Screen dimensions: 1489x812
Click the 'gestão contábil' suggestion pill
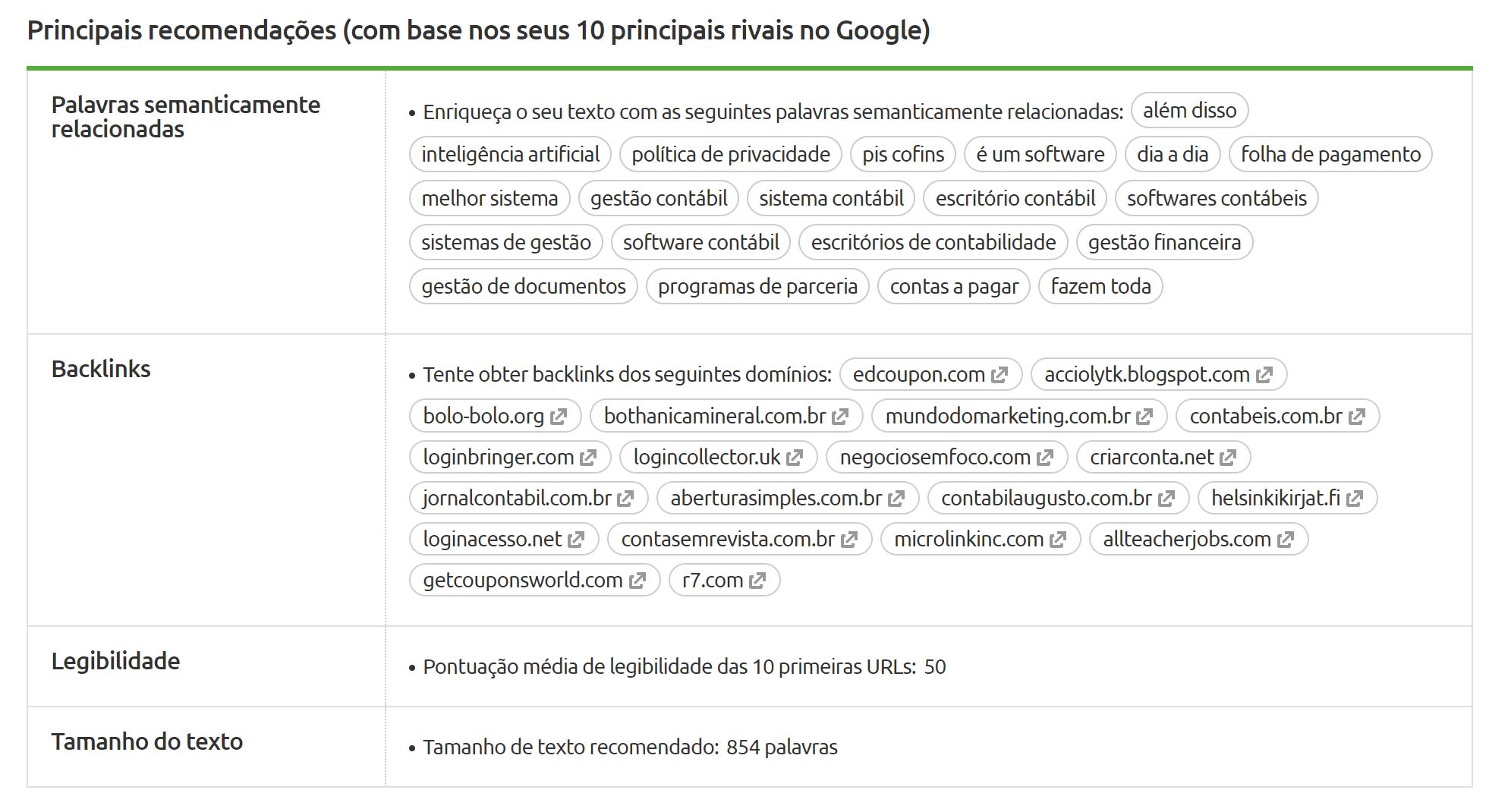[659, 198]
